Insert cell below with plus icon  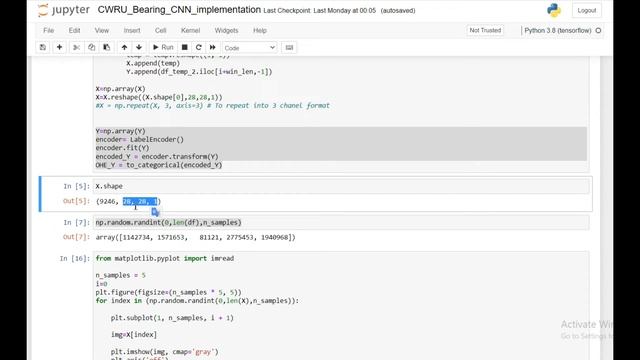click(x=60, y=47)
